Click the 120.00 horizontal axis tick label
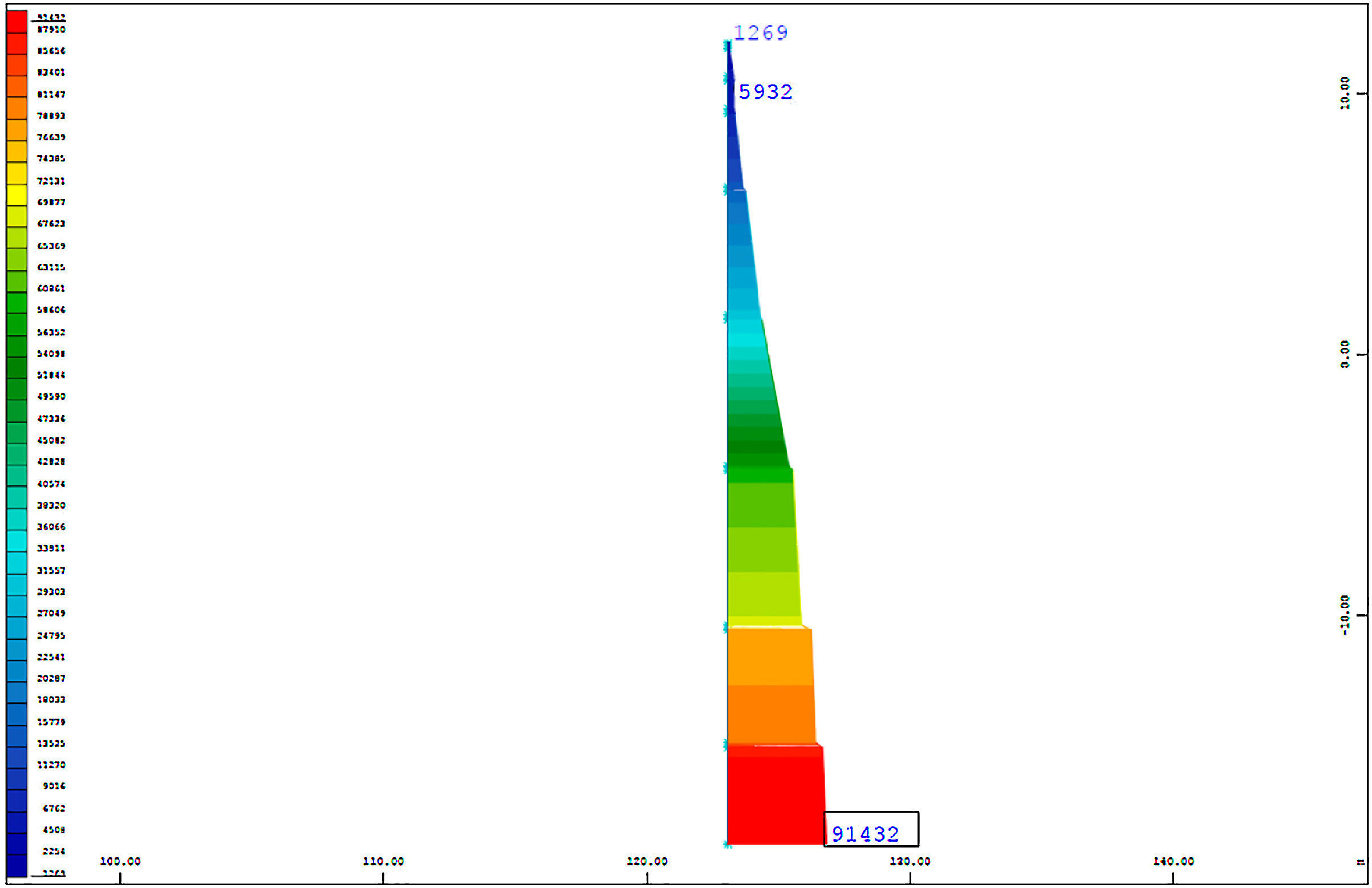This screenshot has height=888, width=1372. point(647,861)
